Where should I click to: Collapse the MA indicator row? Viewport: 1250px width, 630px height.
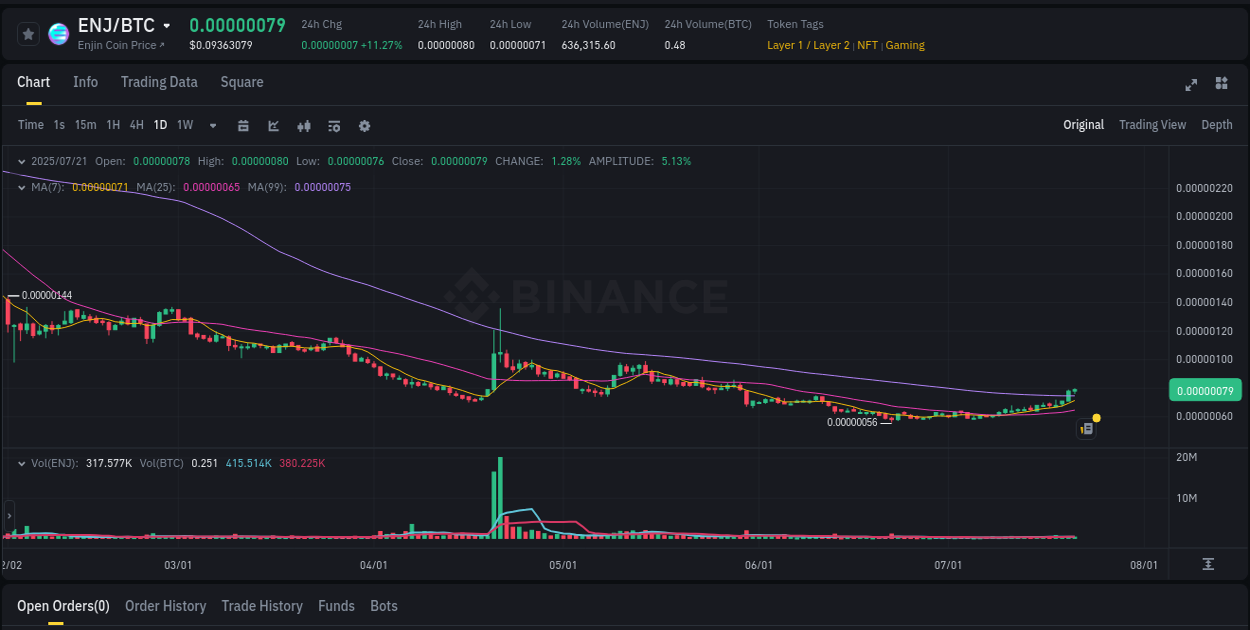pyautogui.click(x=22, y=187)
